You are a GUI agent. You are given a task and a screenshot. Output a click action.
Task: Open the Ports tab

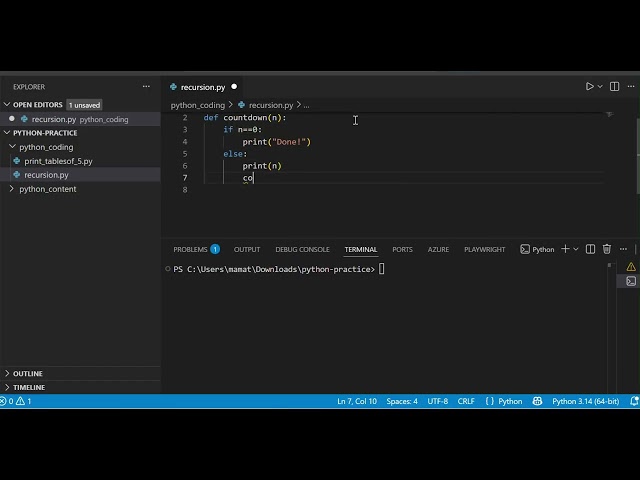point(402,249)
